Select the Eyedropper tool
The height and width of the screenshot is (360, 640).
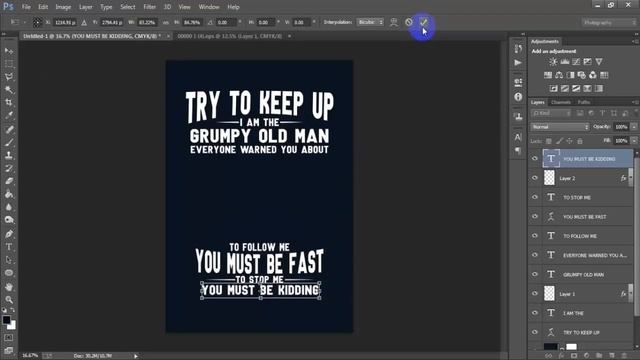point(9,115)
